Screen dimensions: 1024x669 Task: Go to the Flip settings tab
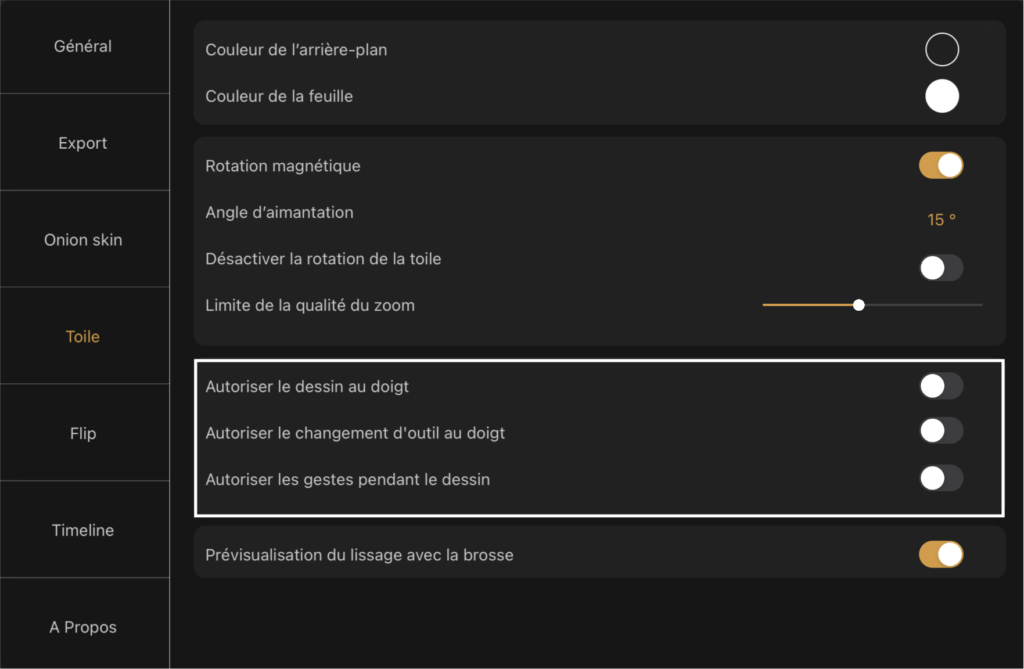[x=83, y=433]
